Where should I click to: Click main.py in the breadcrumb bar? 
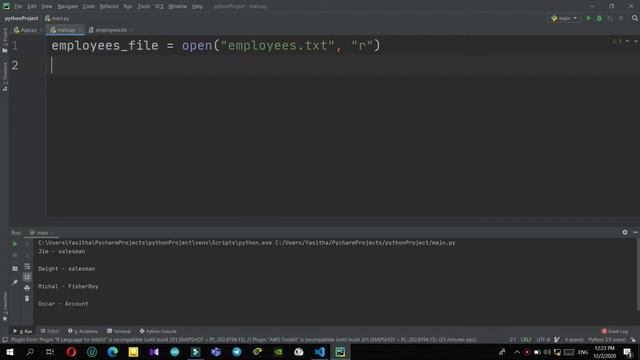57,18
